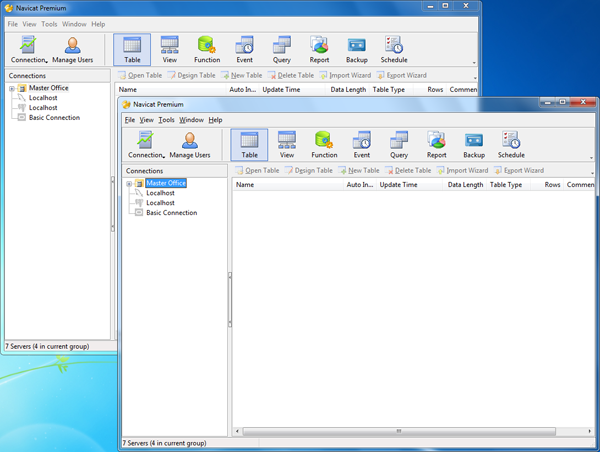Open Manage Users in front window
This screenshot has width=600, height=452.
pos(190,145)
